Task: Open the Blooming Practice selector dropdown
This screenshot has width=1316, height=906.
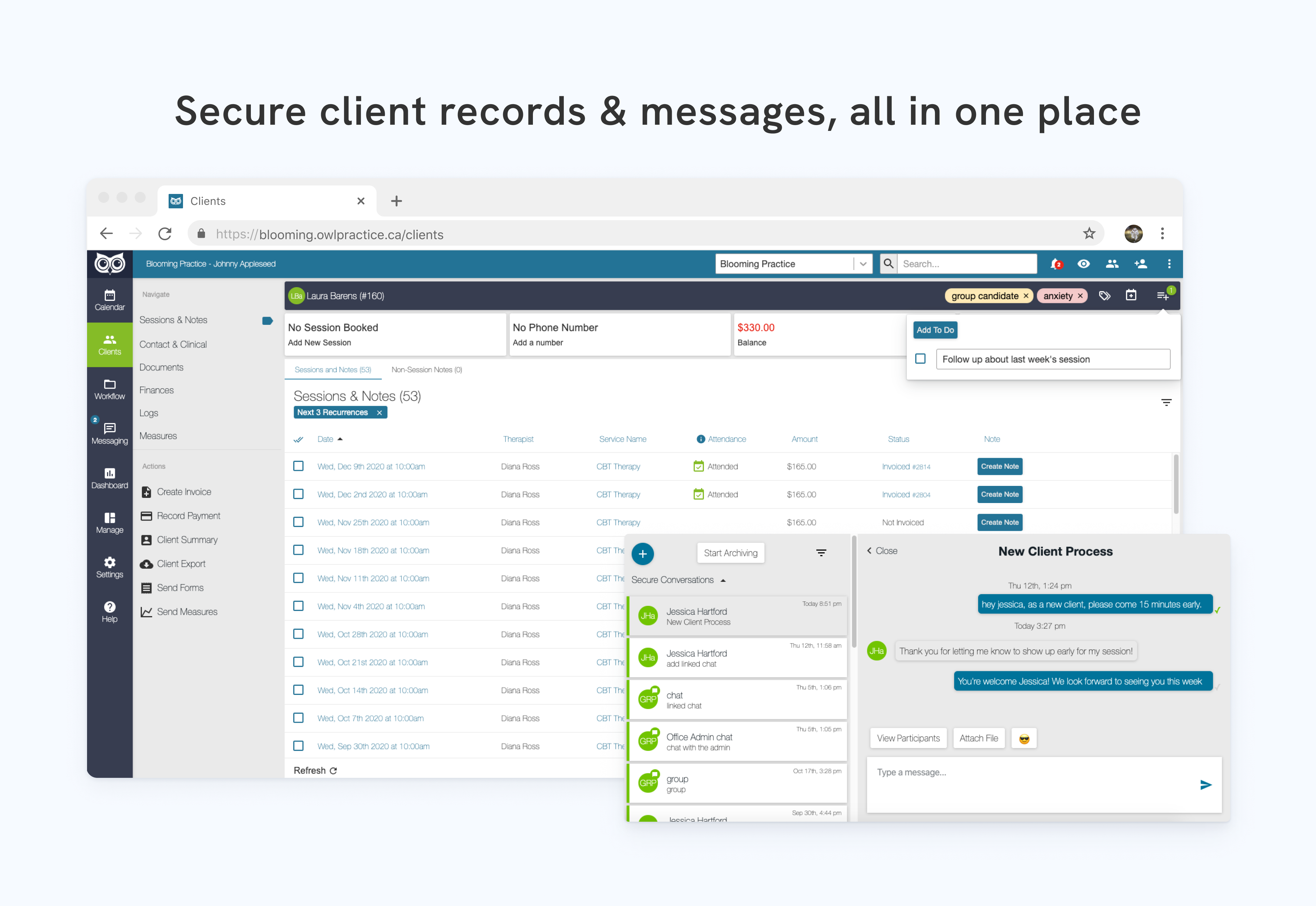Action: pyautogui.click(x=862, y=264)
